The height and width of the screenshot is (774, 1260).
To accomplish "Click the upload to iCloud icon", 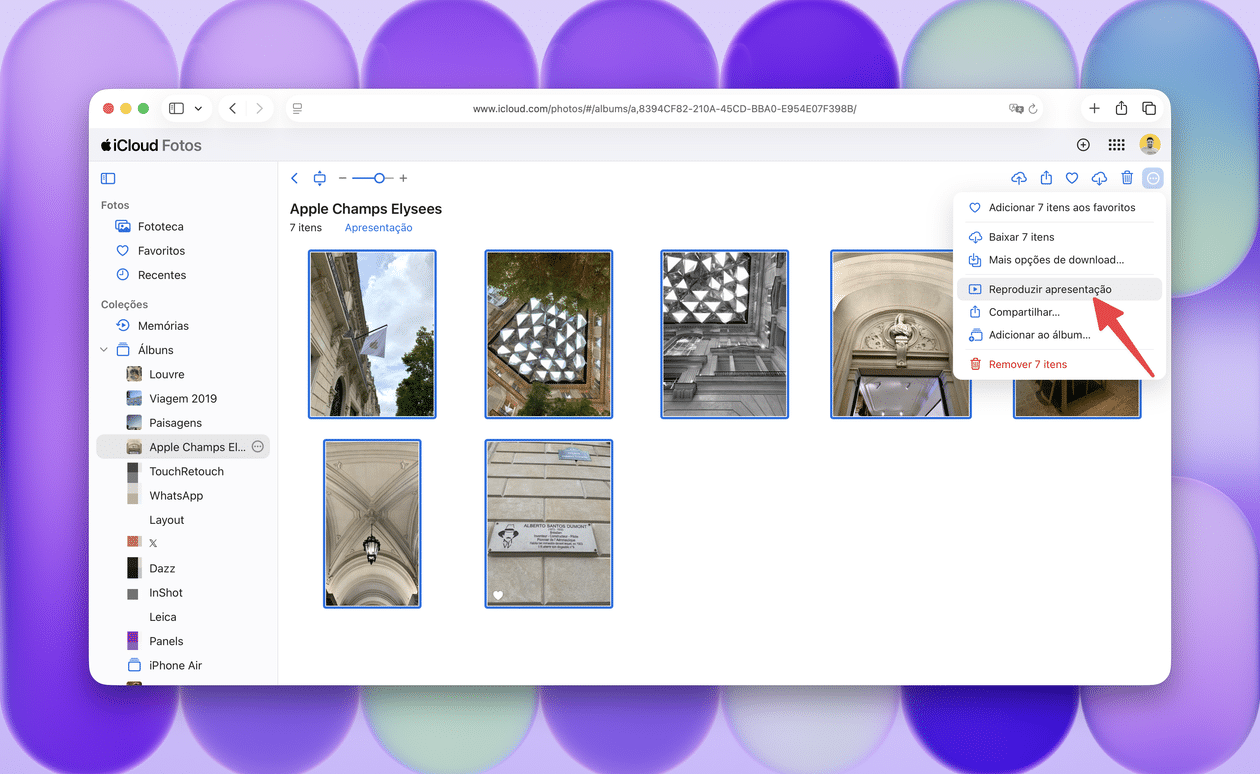I will [1019, 178].
